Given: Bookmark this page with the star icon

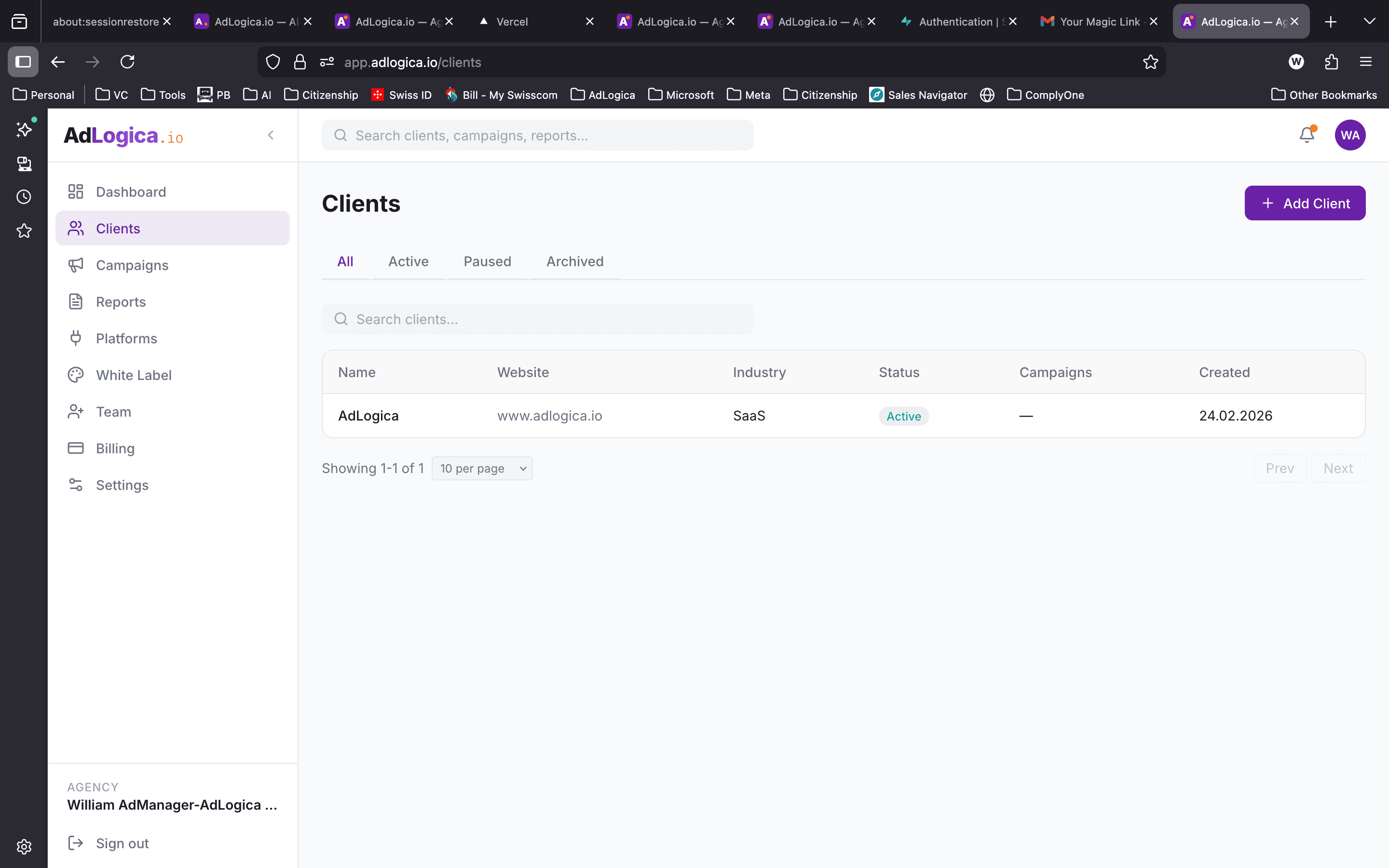Looking at the screenshot, I should pyautogui.click(x=1150, y=62).
